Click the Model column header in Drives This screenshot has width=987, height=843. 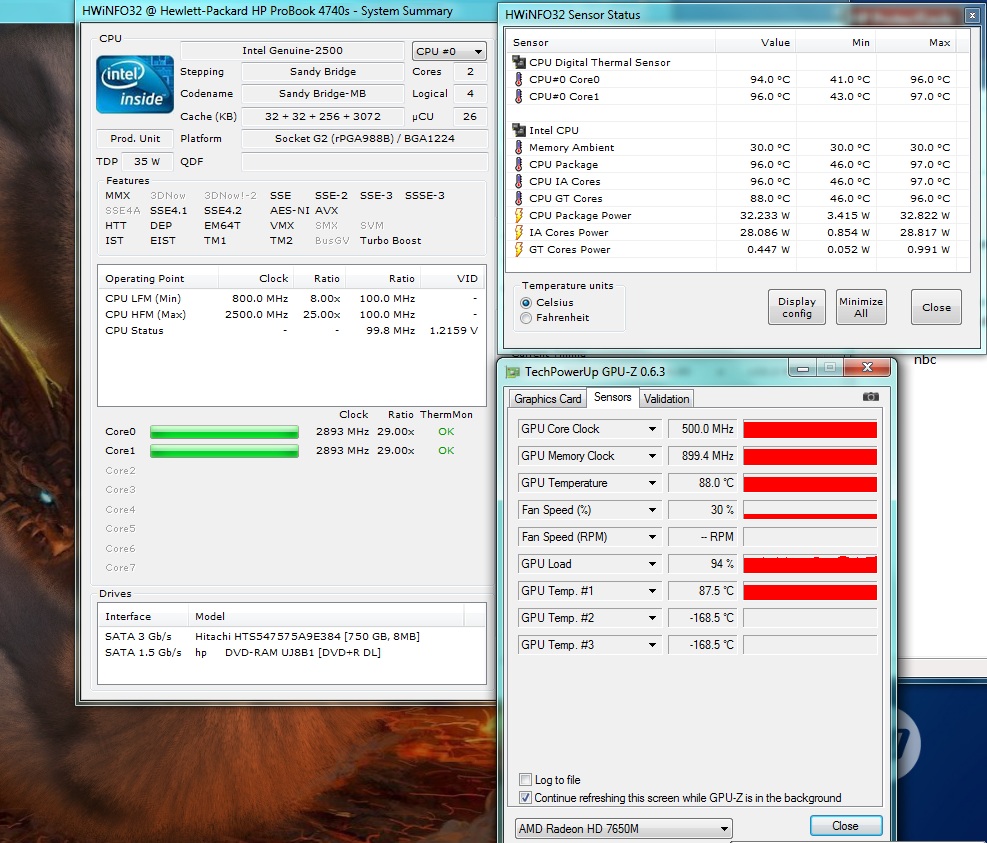point(326,616)
